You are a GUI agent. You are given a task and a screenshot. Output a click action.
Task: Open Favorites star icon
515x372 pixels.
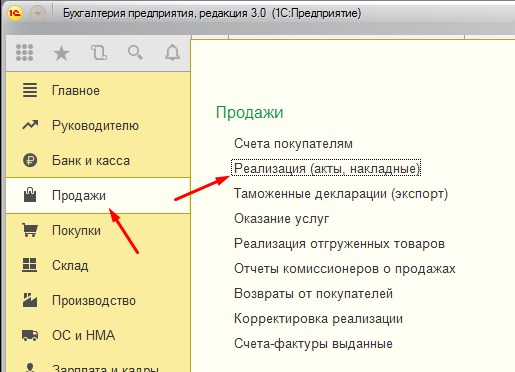click(61, 53)
